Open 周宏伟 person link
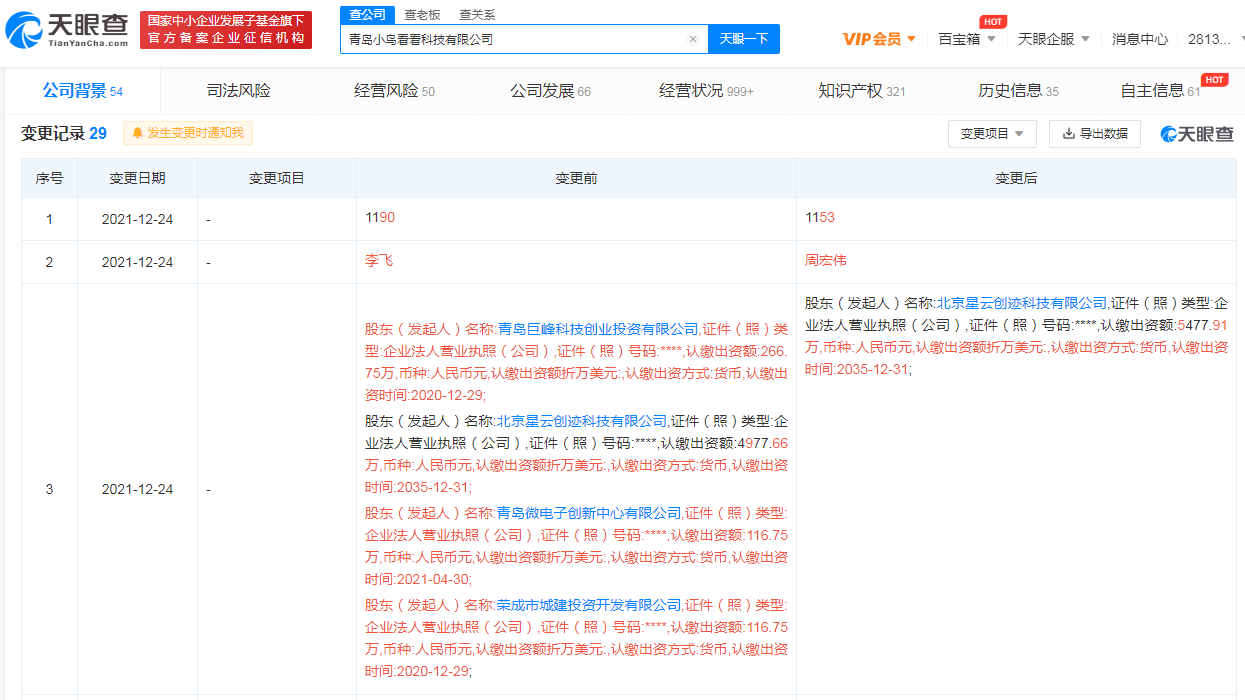The height and width of the screenshot is (700, 1245). (x=825, y=260)
